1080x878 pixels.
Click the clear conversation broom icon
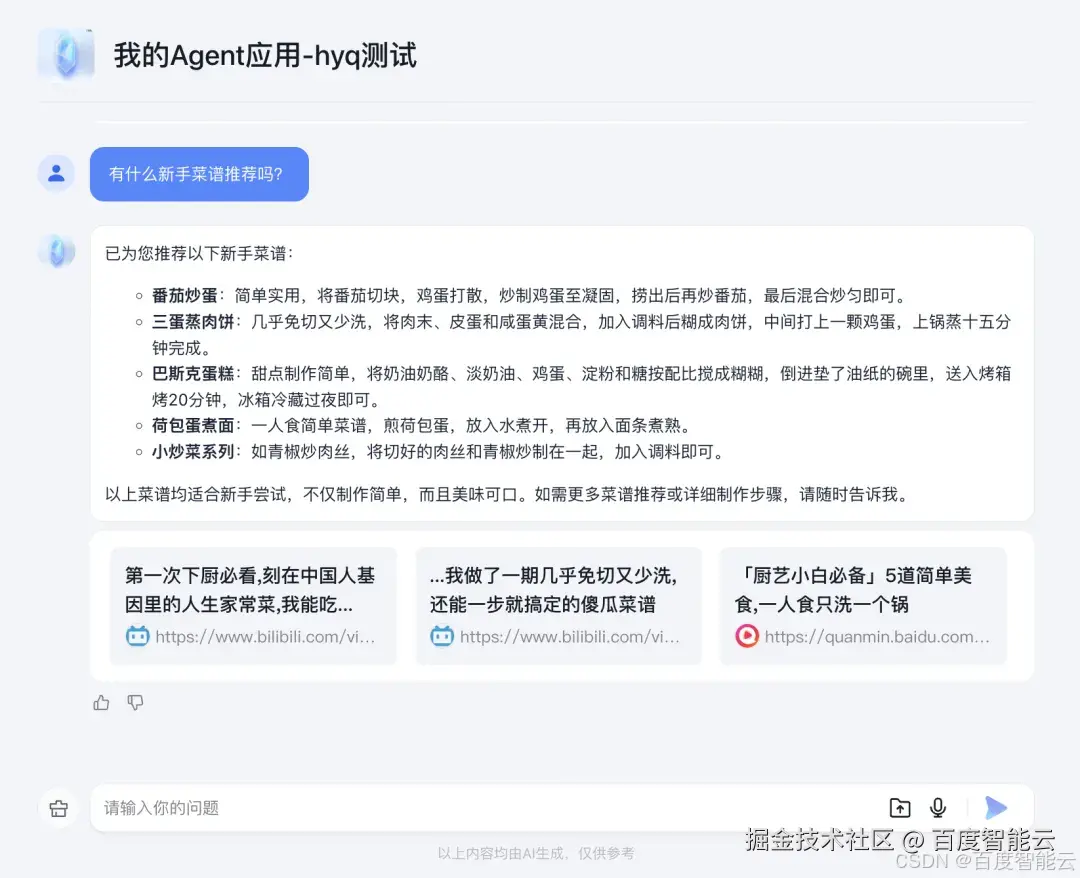tap(57, 808)
